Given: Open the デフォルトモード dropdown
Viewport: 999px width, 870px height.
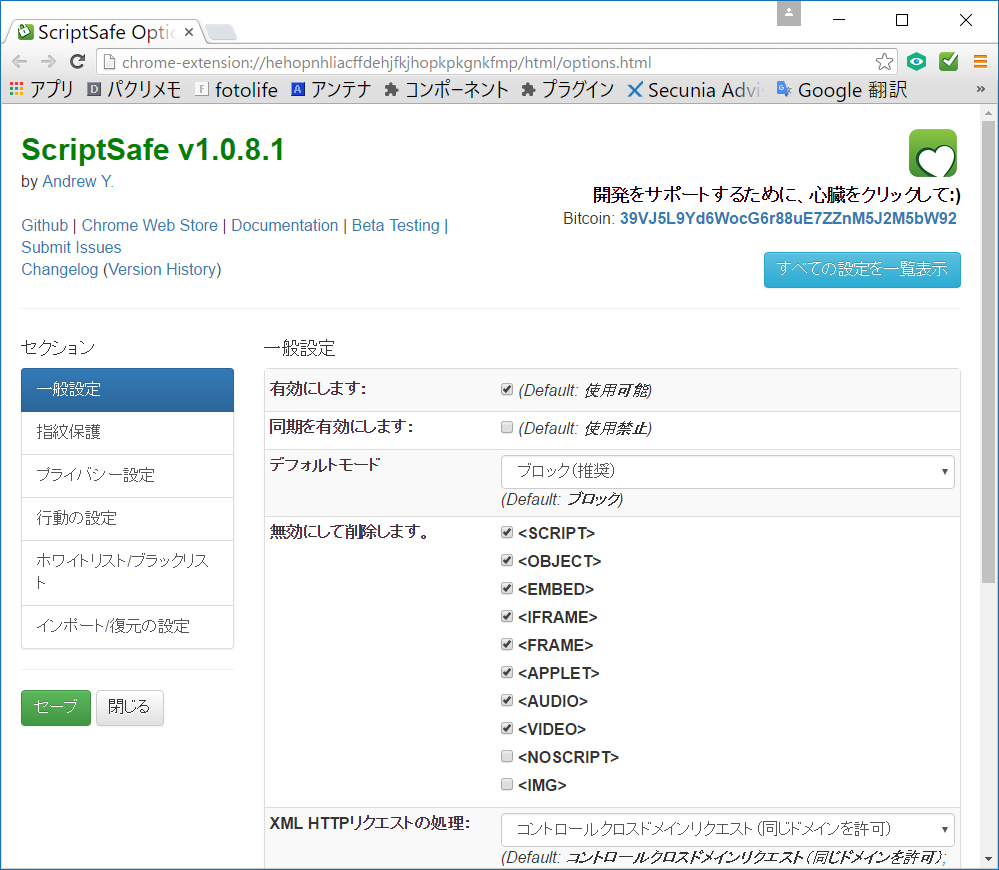Looking at the screenshot, I should click(x=727, y=471).
